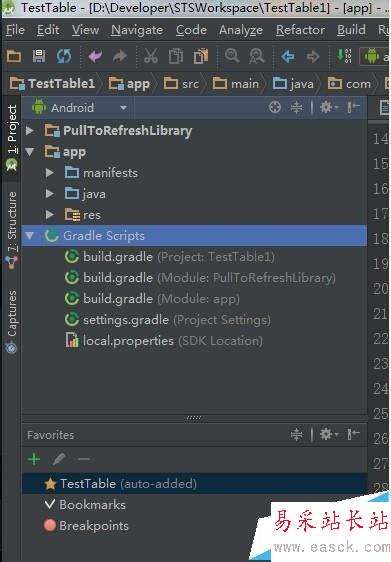Screen dimensions: 391x562
Task: Click the Open folder toolbar icon
Action: point(14,56)
